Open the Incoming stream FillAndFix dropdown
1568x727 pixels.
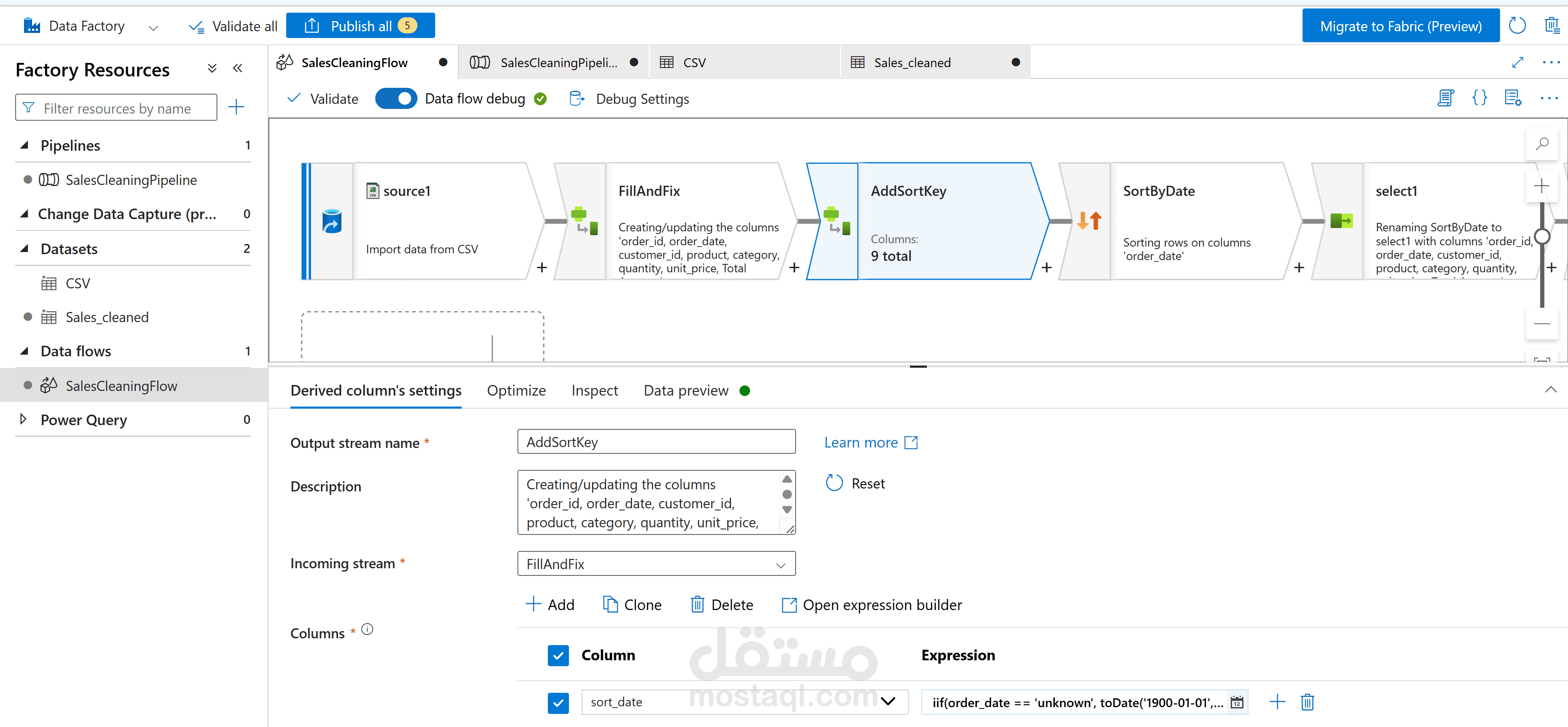655,564
